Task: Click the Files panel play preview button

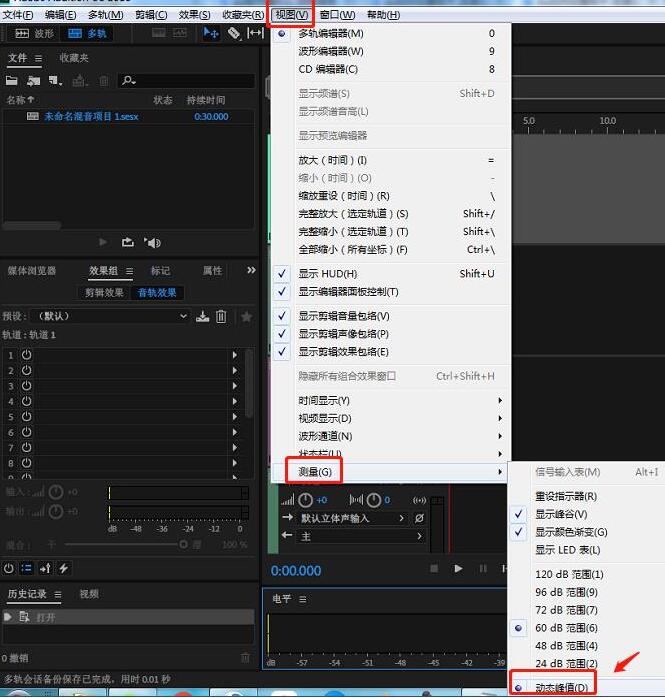Action: coord(103,242)
